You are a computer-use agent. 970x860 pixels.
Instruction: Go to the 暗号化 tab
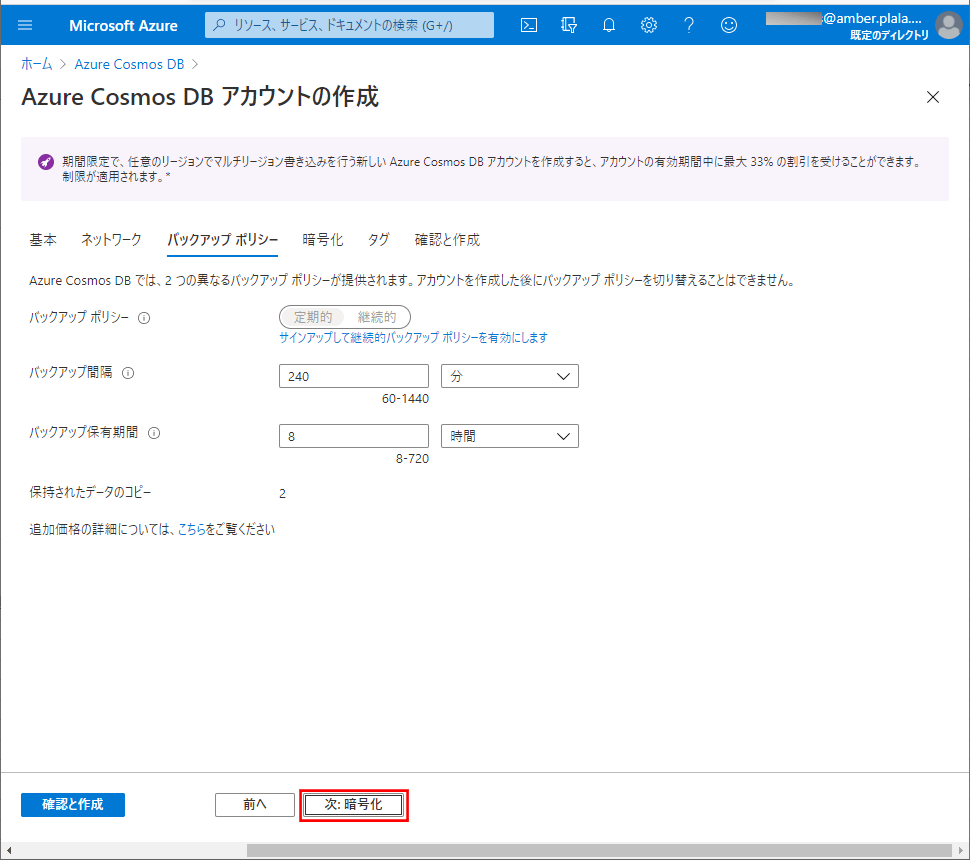pos(323,240)
